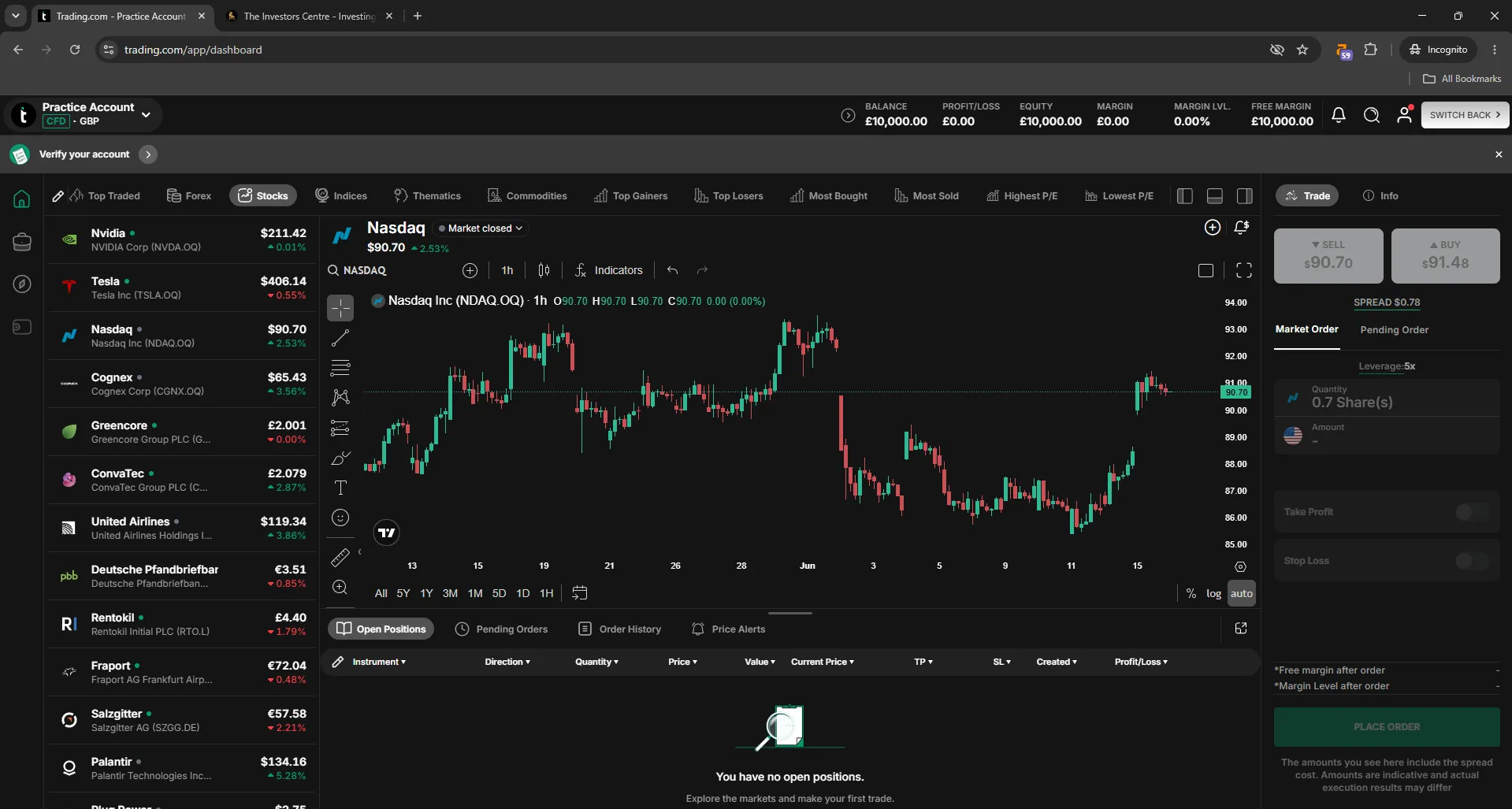Select the 1Y chart range

point(426,593)
